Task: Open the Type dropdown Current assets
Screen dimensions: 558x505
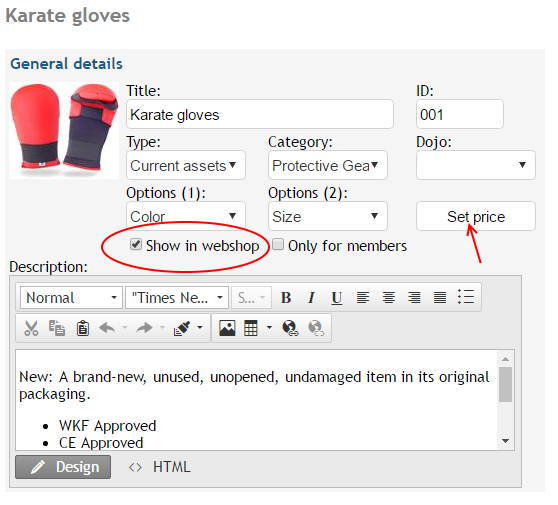Action: (186, 165)
